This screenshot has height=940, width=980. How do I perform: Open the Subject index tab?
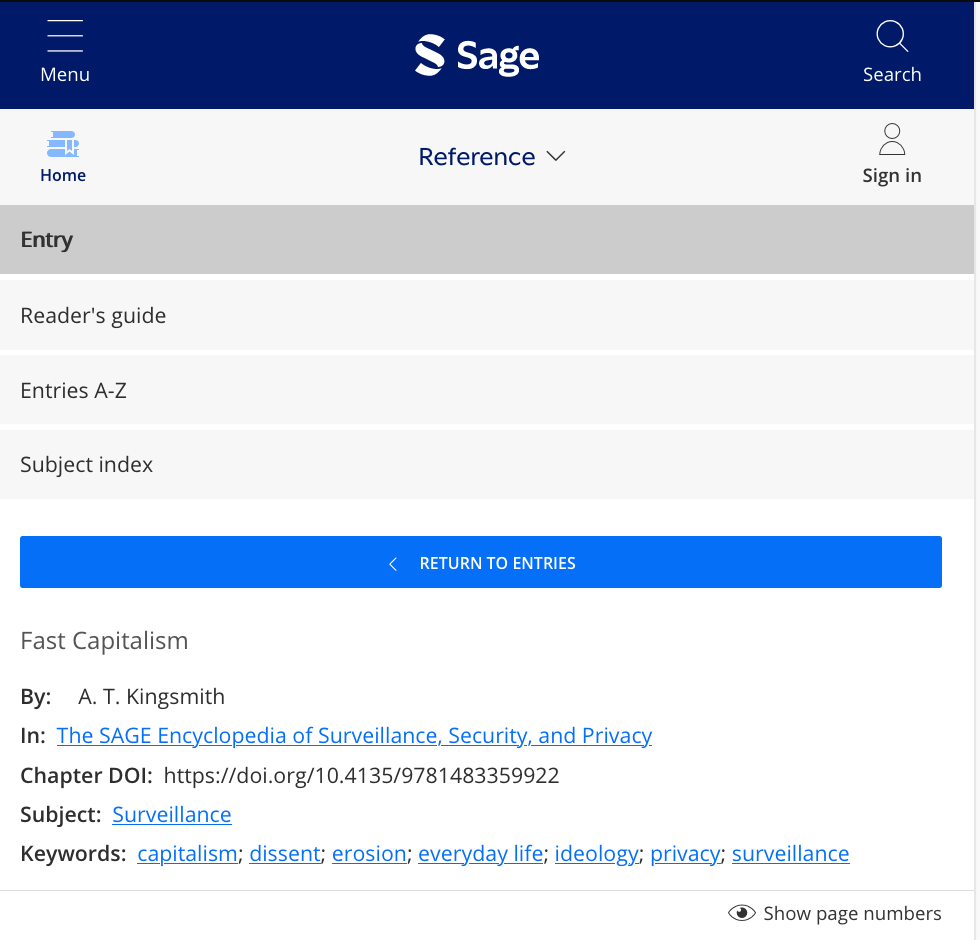point(86,465)
